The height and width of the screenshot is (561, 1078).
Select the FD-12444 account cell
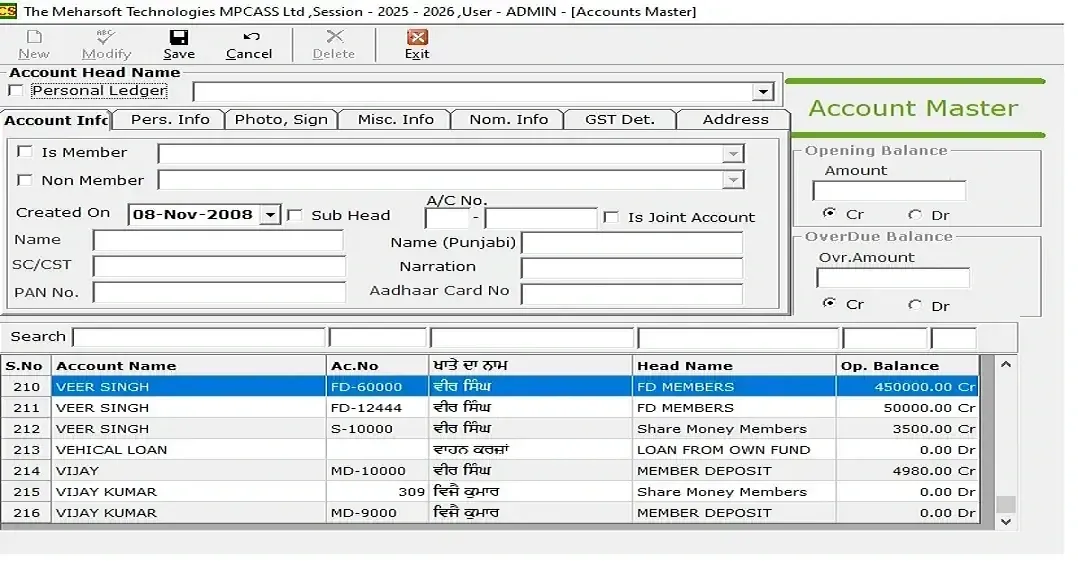[377, 408]
